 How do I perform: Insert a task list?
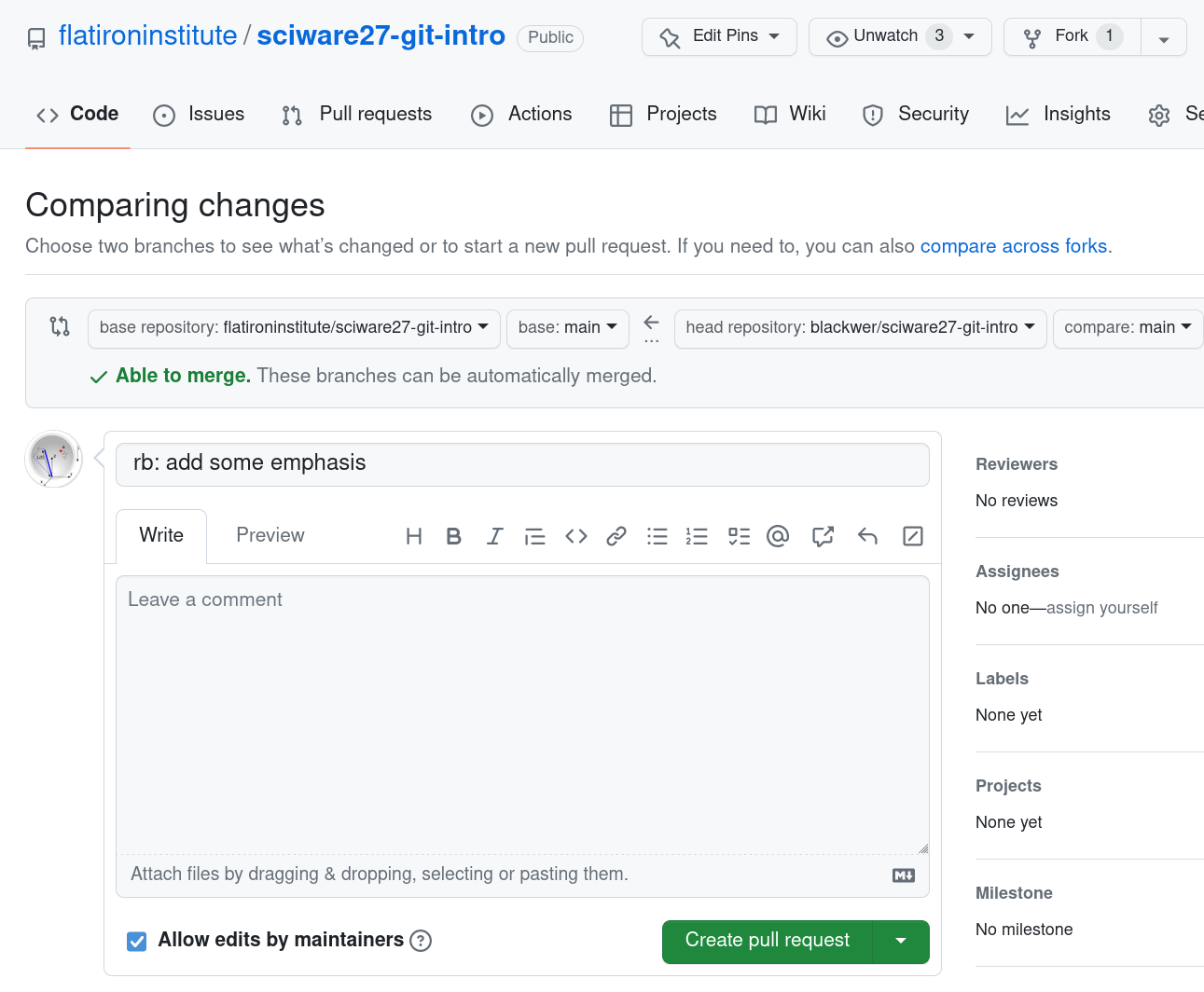click(x=739, y=536)
